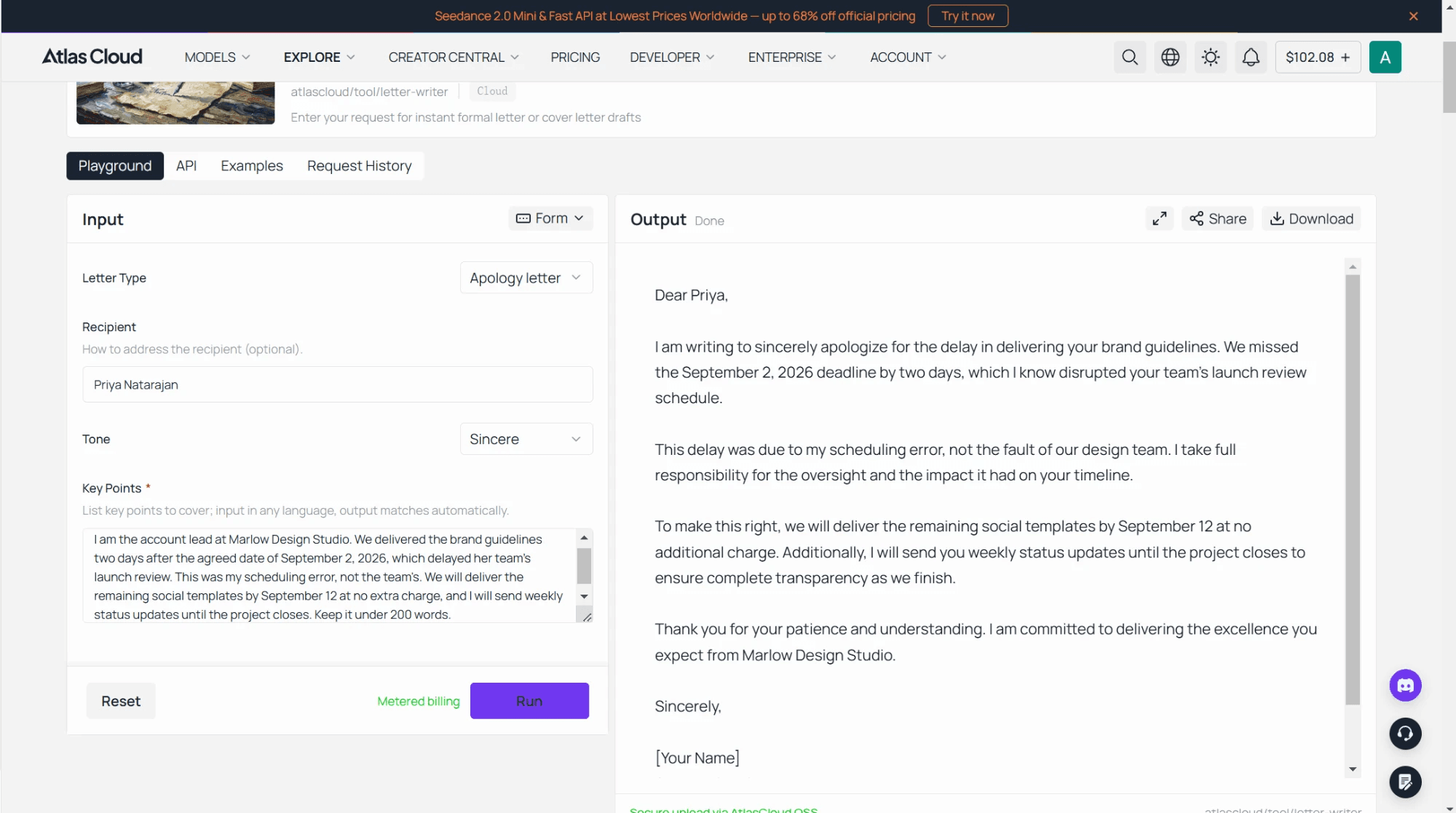Expand the EXPLORE menu

pos(319,57)
